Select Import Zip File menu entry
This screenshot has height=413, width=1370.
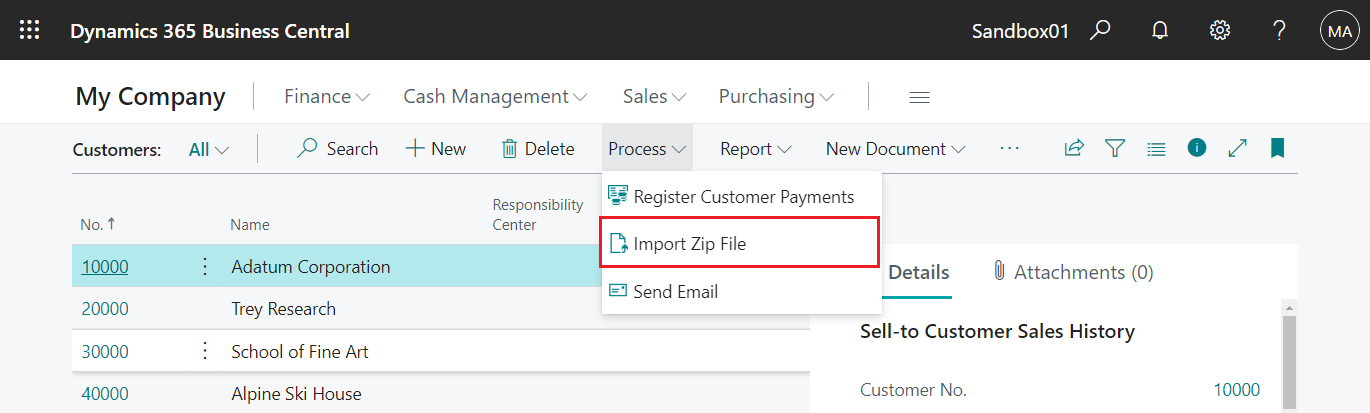click(740, 243)
